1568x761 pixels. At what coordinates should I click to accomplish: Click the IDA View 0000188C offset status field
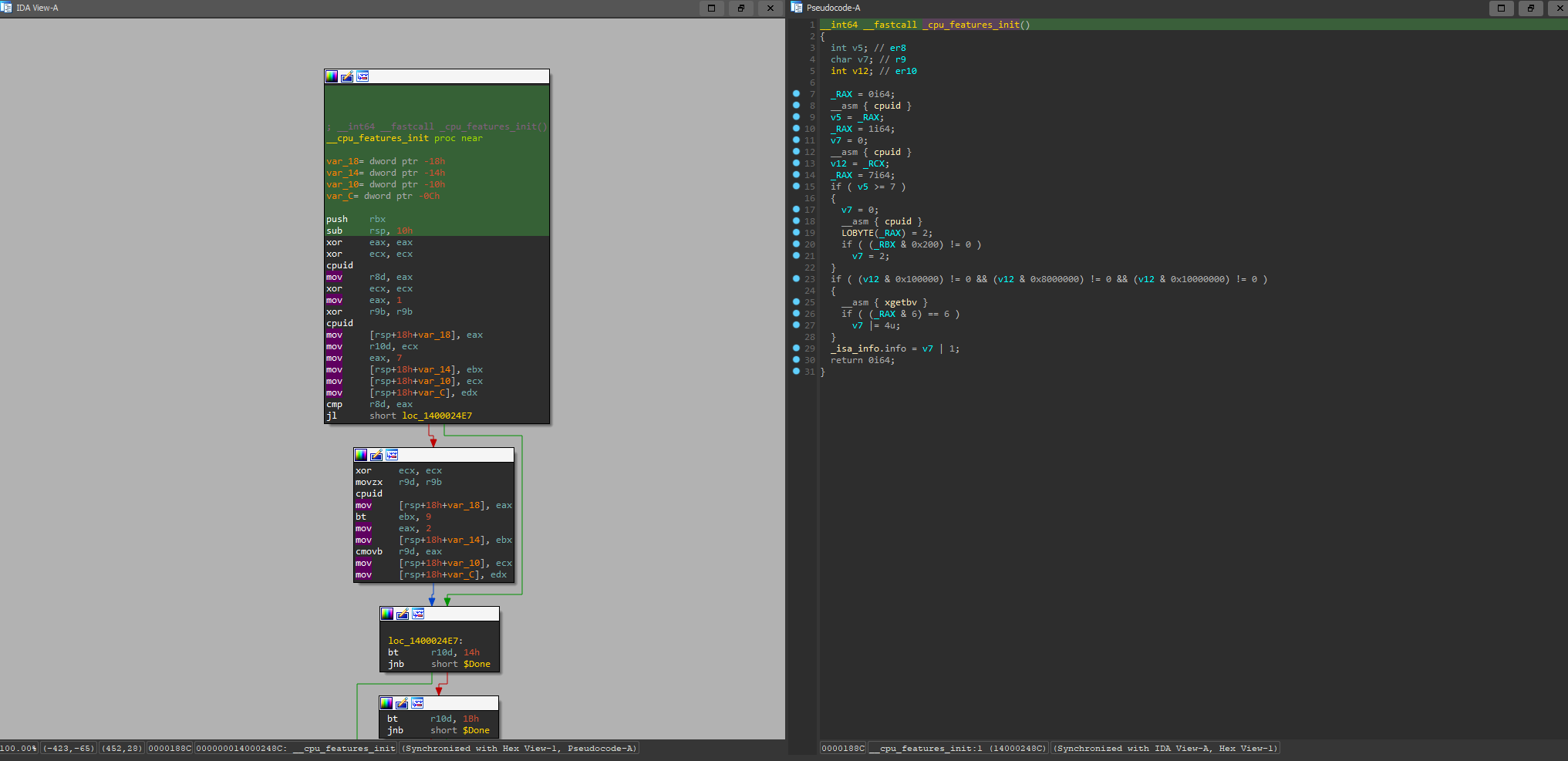point(170,748)
